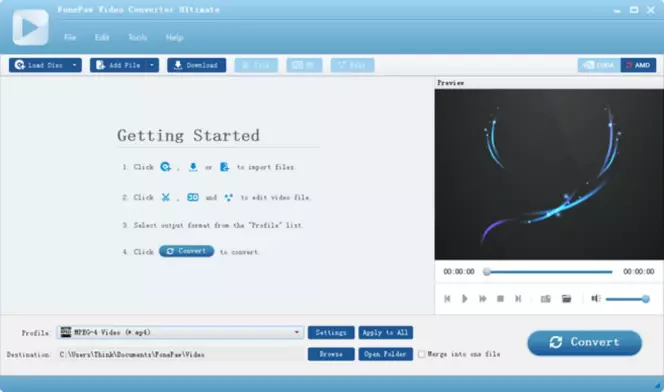The image size is (664, 392).
Task: Expand the Load Disc dropdown arrow
Action: pos(75,65)
